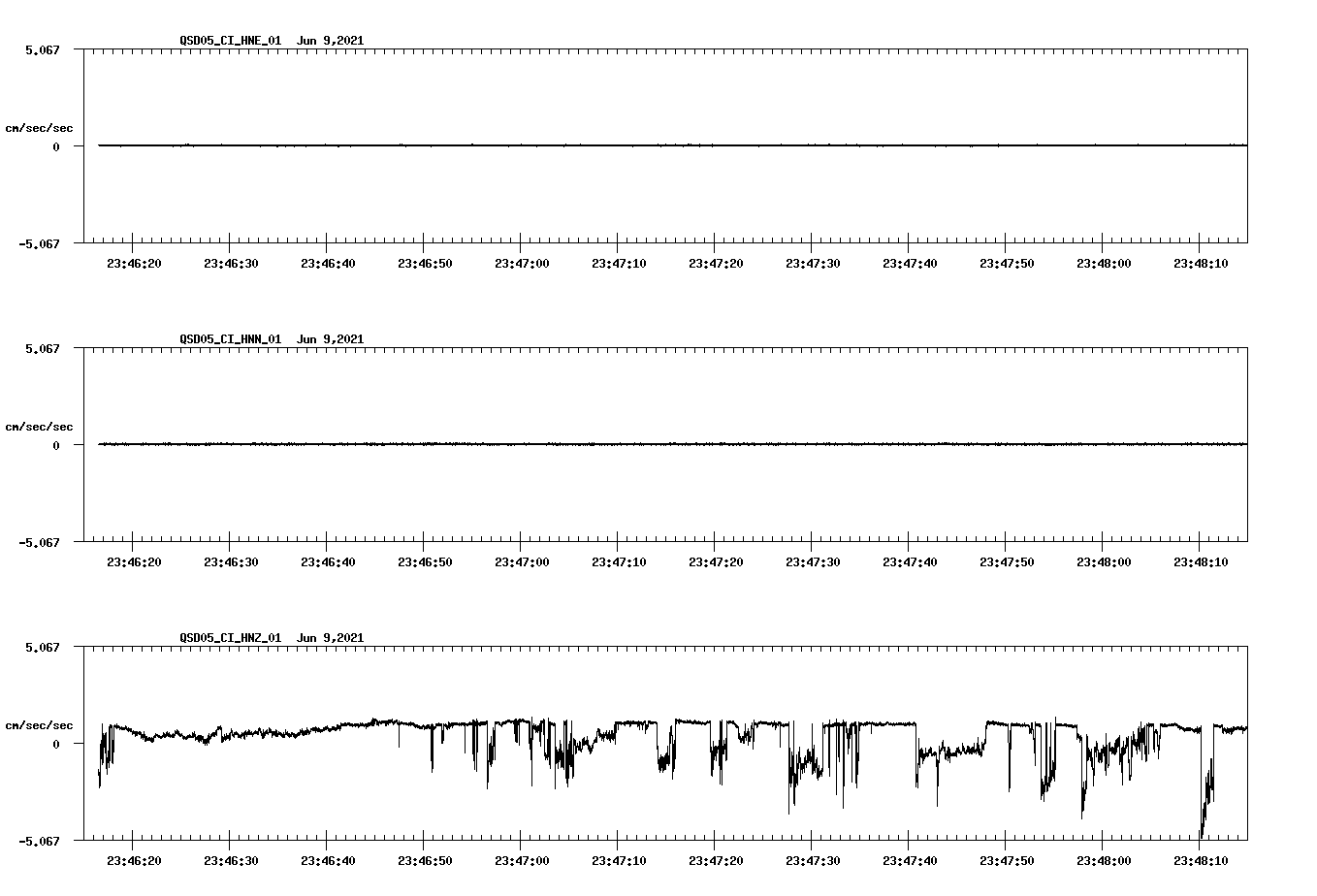Click the 23:46:40 time label under HNZ plot

coord(328,861)
